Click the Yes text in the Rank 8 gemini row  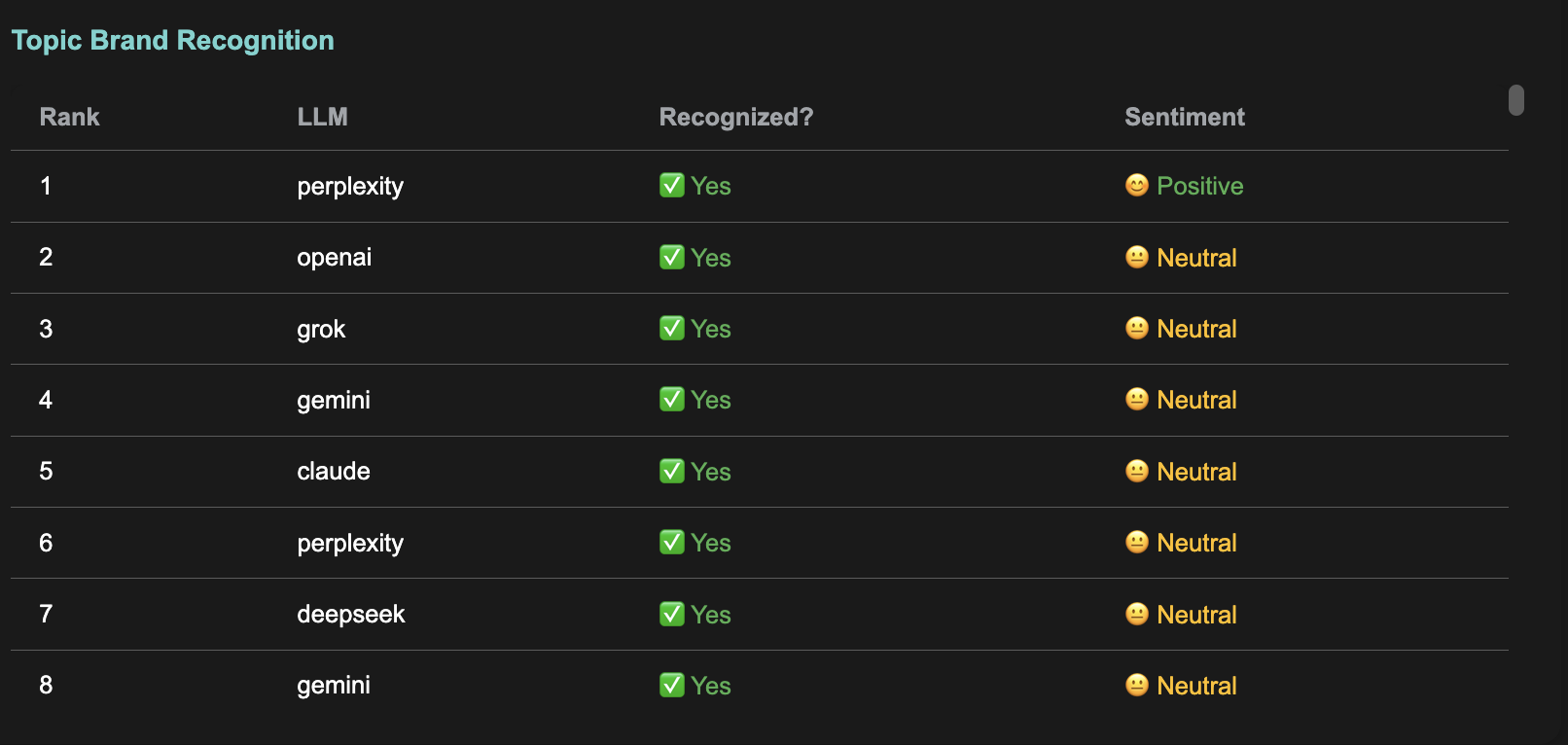tap(711, 686)
